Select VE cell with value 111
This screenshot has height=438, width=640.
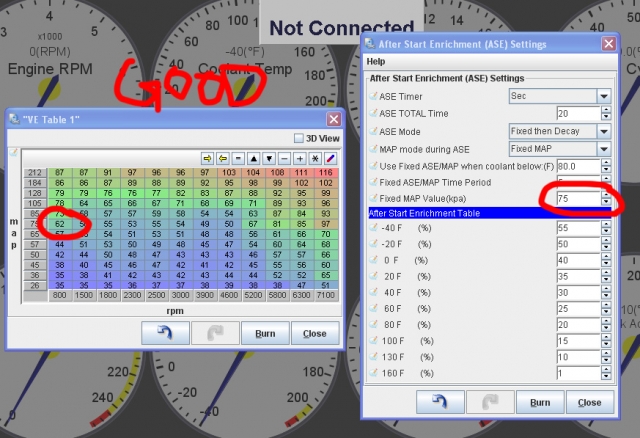coord(302,173)
